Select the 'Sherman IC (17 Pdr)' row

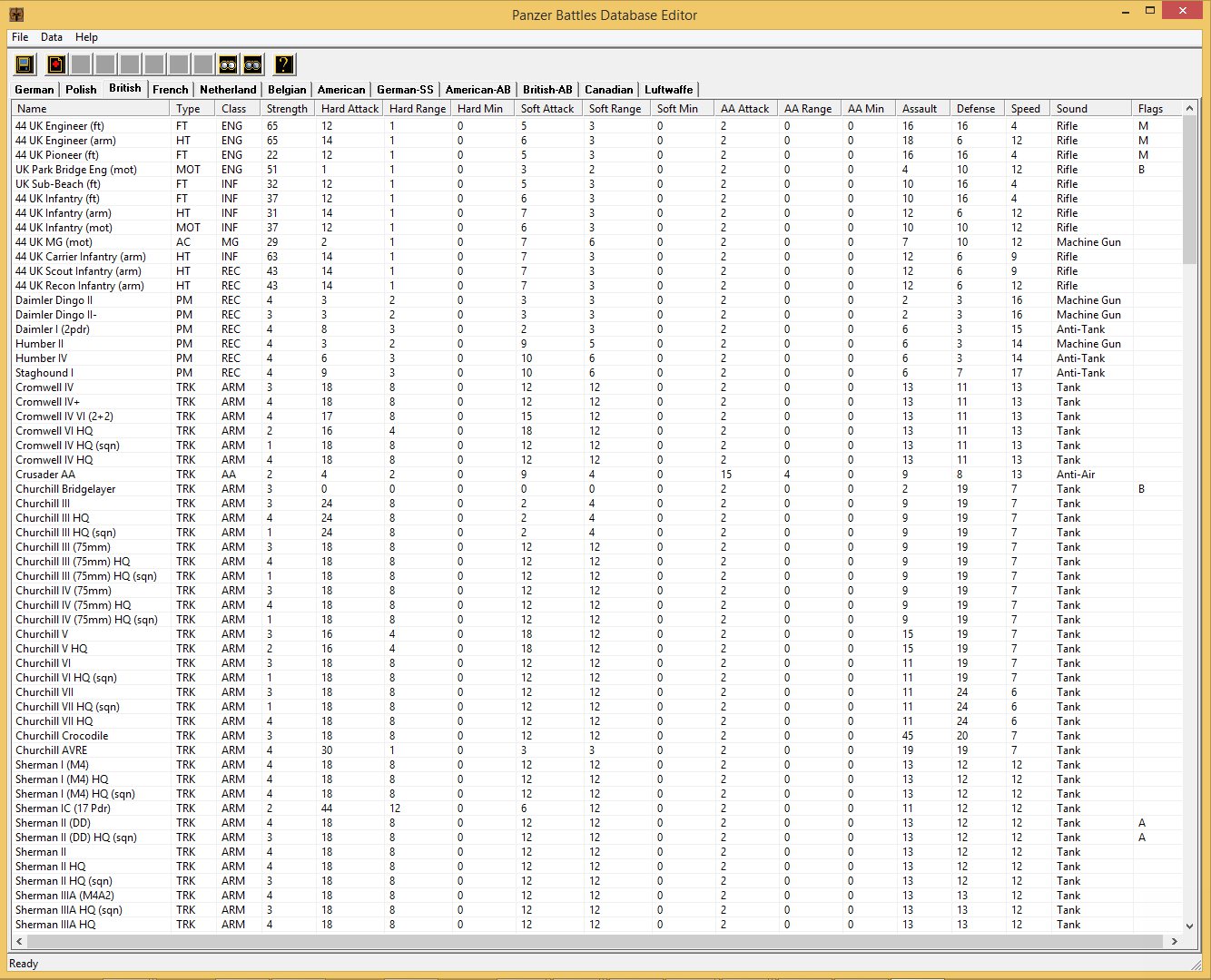596,808
